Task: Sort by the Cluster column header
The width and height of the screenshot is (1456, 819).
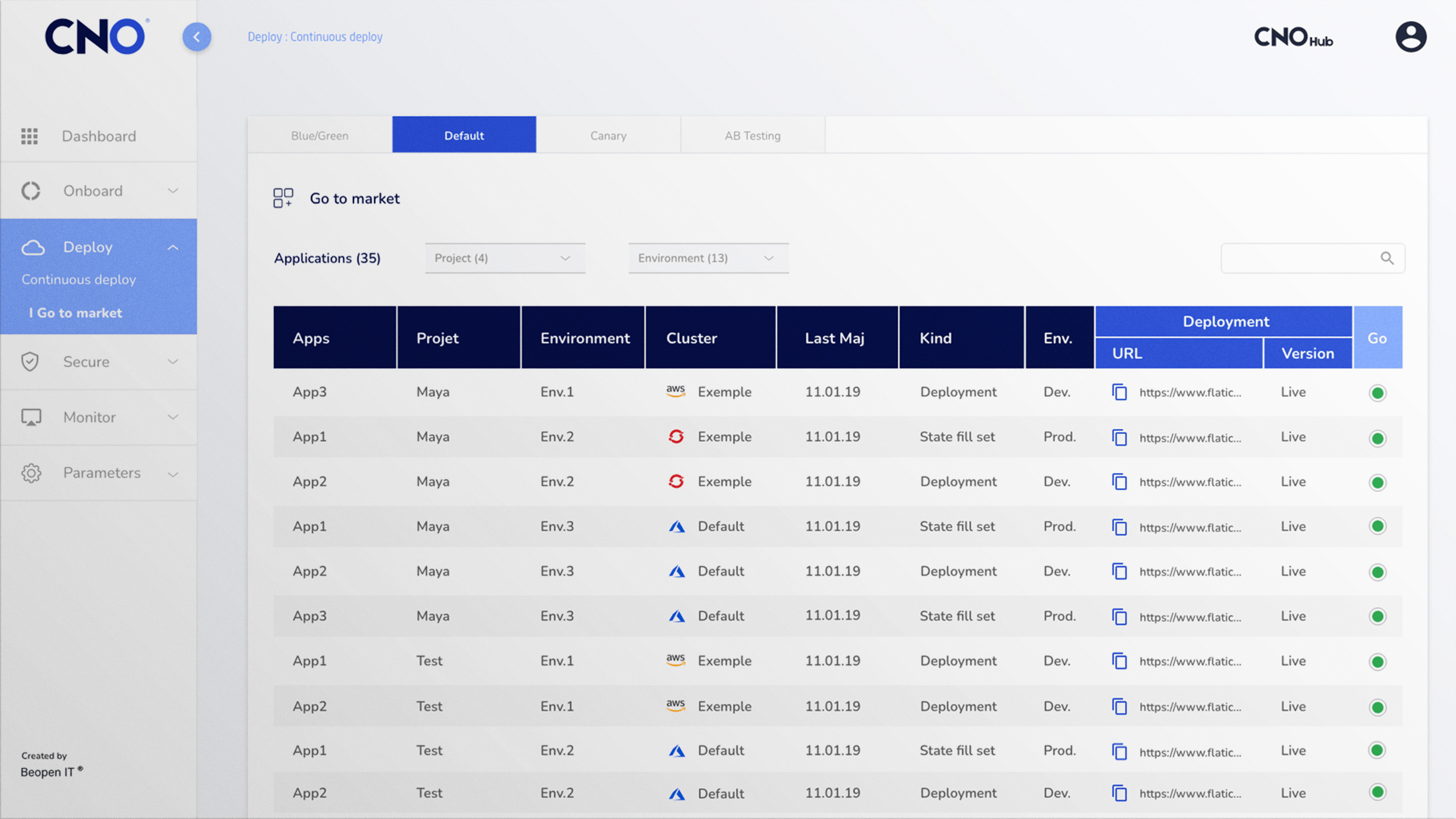Action: pyautogui.click(x=710, y=337)
